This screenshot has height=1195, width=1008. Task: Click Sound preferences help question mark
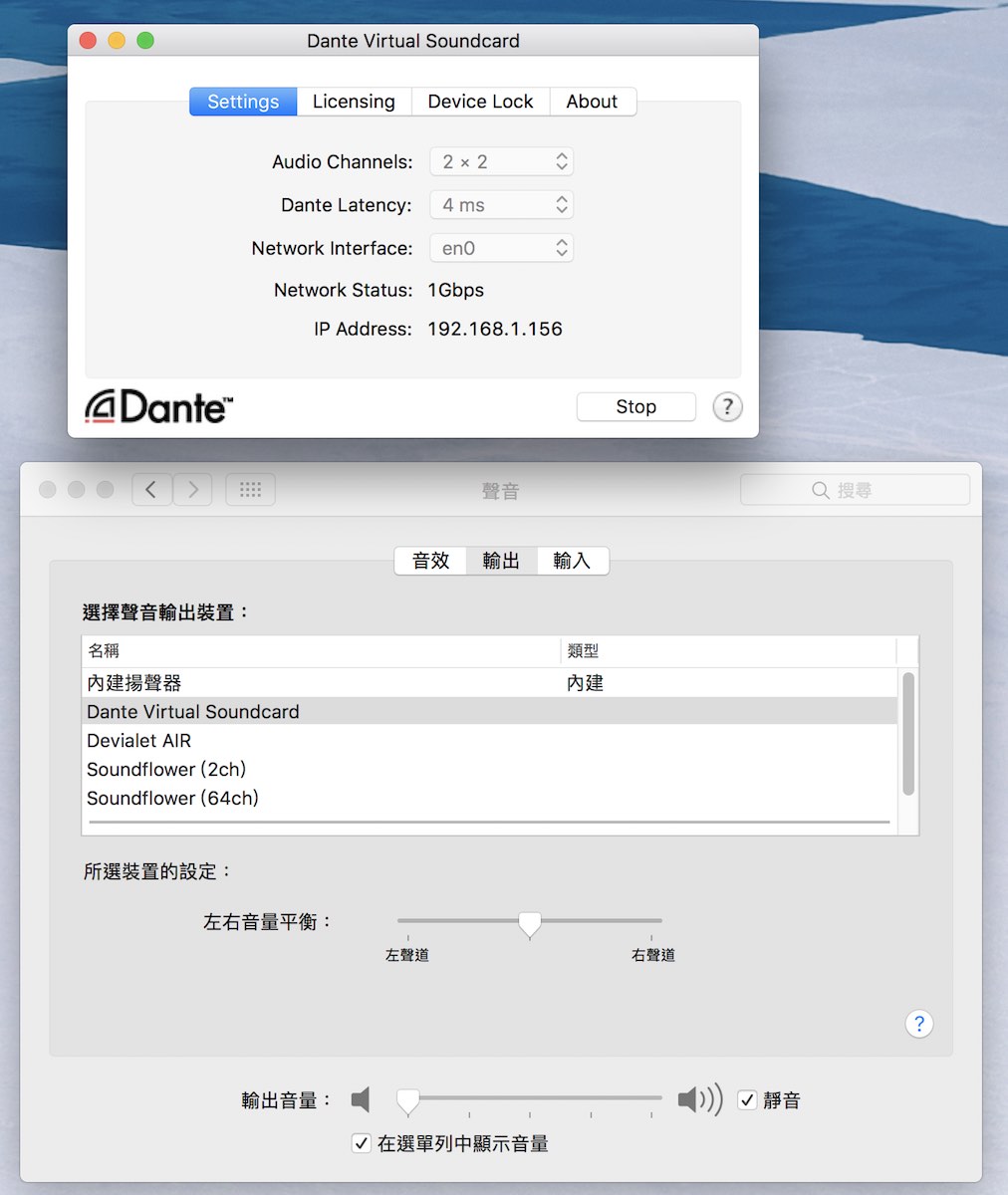point(919,1024)
